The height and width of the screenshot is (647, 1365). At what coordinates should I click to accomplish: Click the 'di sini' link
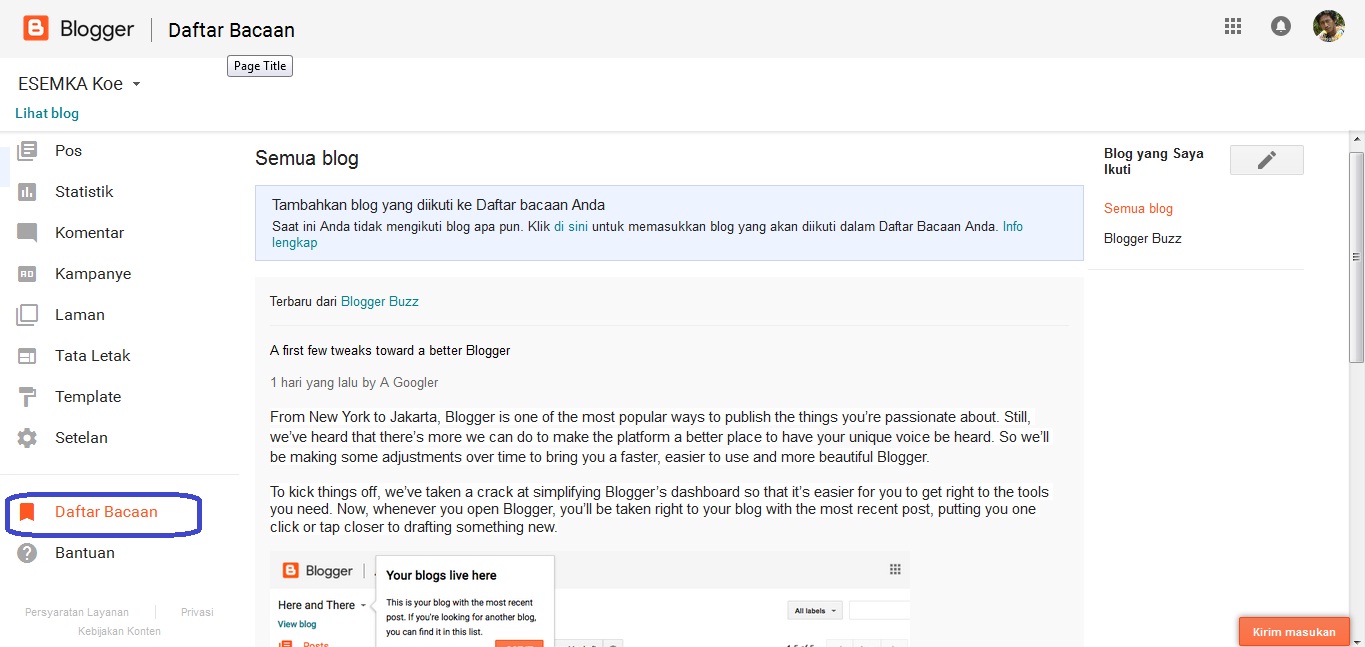click(x=571, y=227)
